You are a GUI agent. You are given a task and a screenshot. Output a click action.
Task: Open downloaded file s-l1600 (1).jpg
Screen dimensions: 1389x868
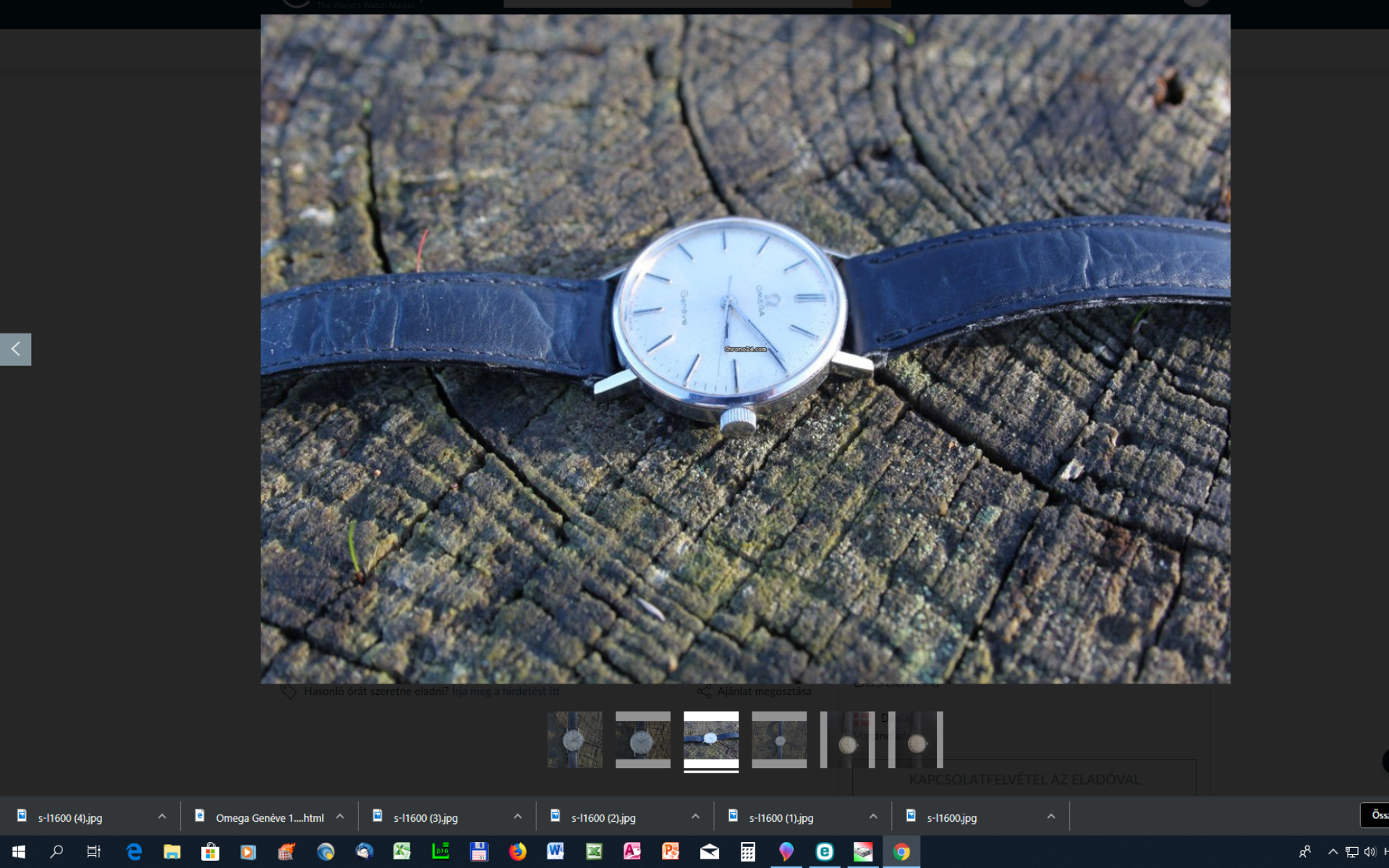point(781,817)
